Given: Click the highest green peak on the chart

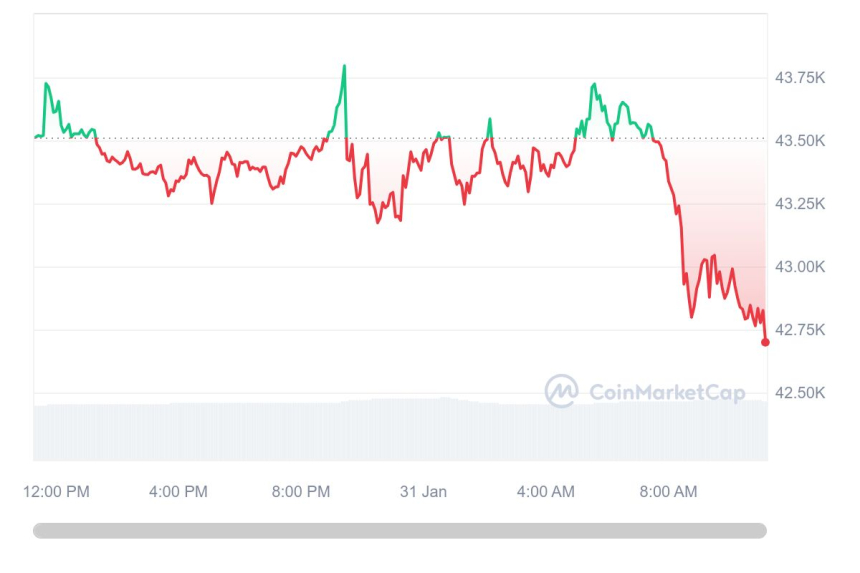Looking at the screenshot, I should click(344, 67).
